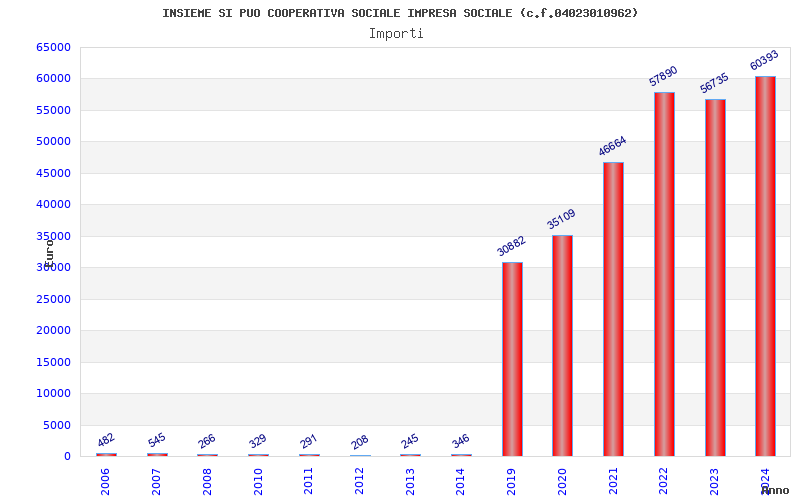Click the chart title INSIEME SI PUO COOPERATIVA
800x500 pixels.
click(x=400, y=13)
